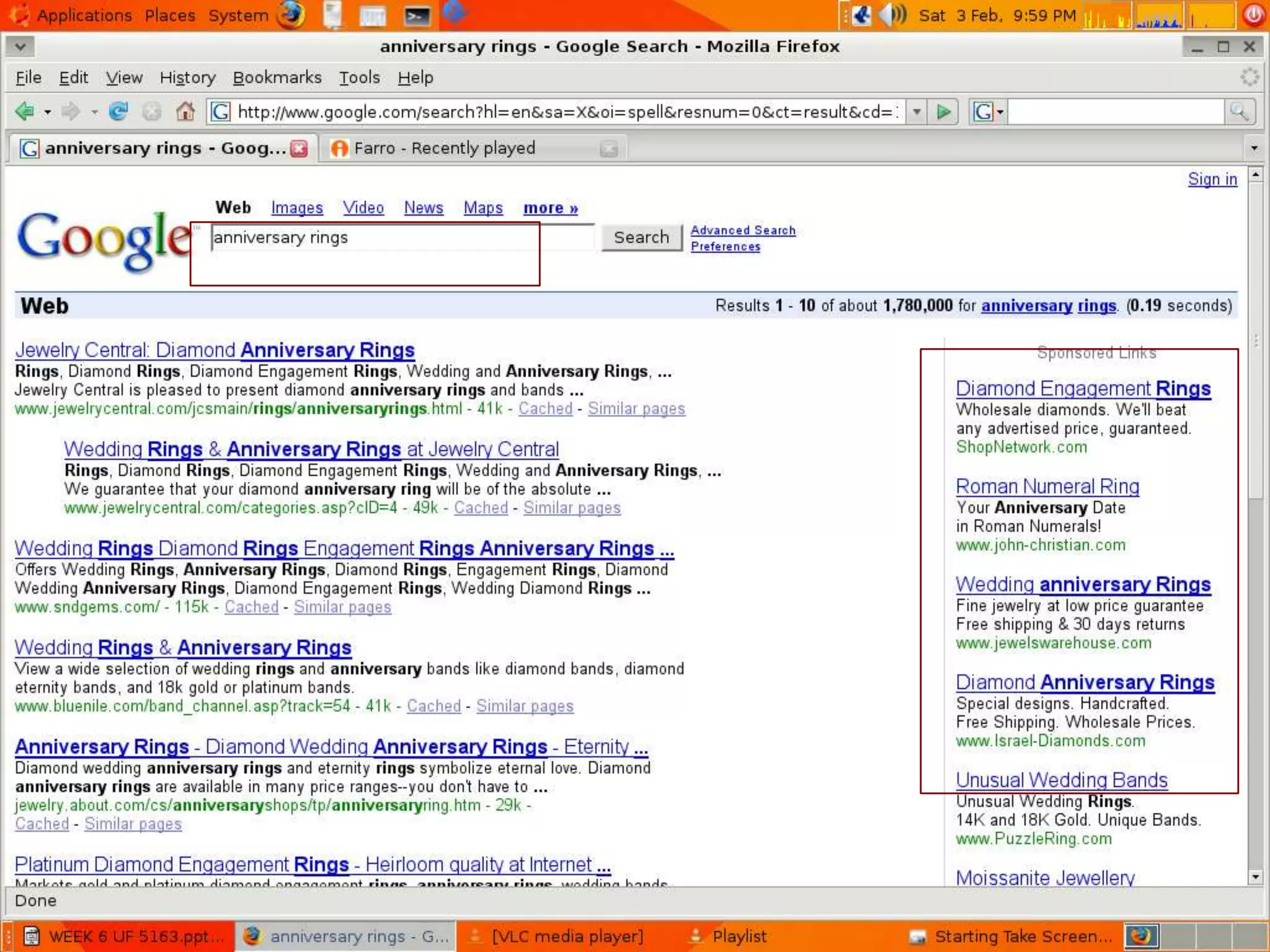The width and height of the screenshot is (1270, 952).
Task: Open the View menu
Action: point(124,77)
